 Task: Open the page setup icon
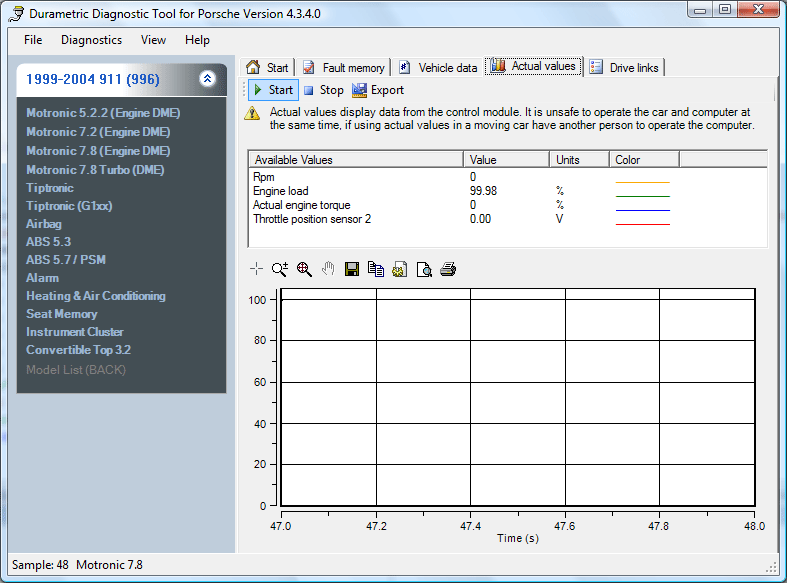tap(400, 269)
